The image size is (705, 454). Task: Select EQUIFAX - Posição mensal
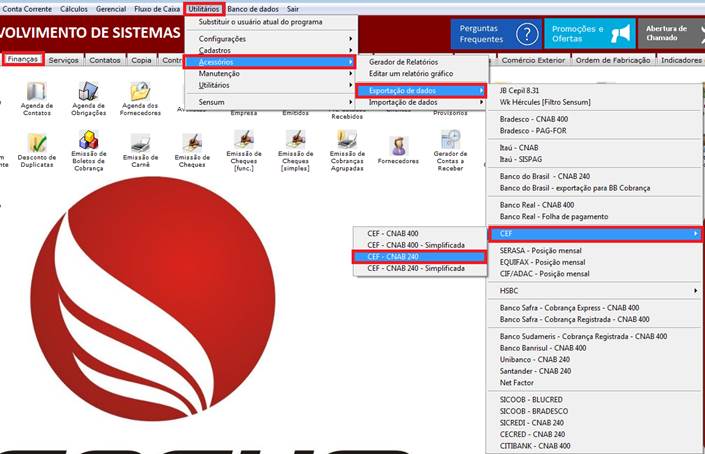click(595, 263)
